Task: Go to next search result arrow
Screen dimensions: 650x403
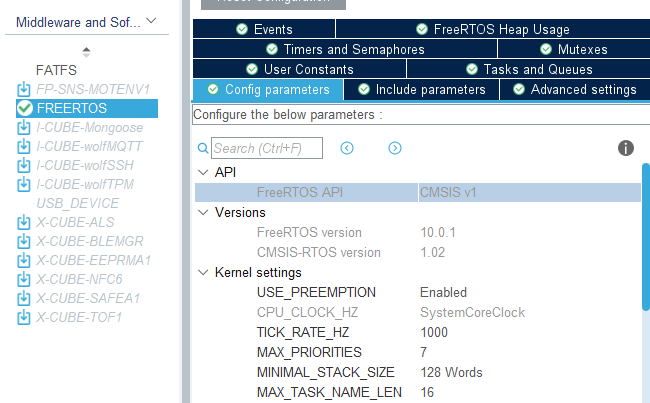Action: tap(395, 148)
